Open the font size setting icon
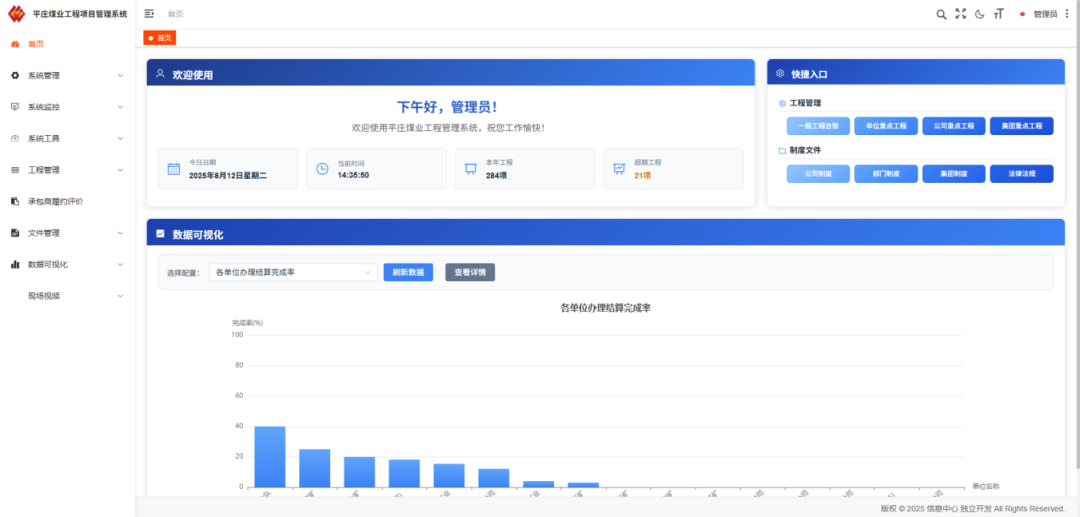The height and width of the screenshot is (517, 1080). pyautogui.click(x=998, y=14)
